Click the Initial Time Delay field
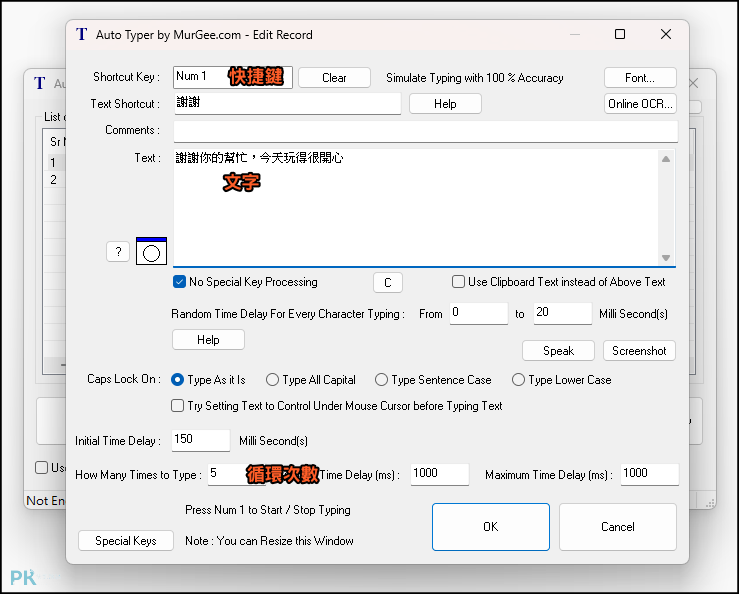 point(201,440)
